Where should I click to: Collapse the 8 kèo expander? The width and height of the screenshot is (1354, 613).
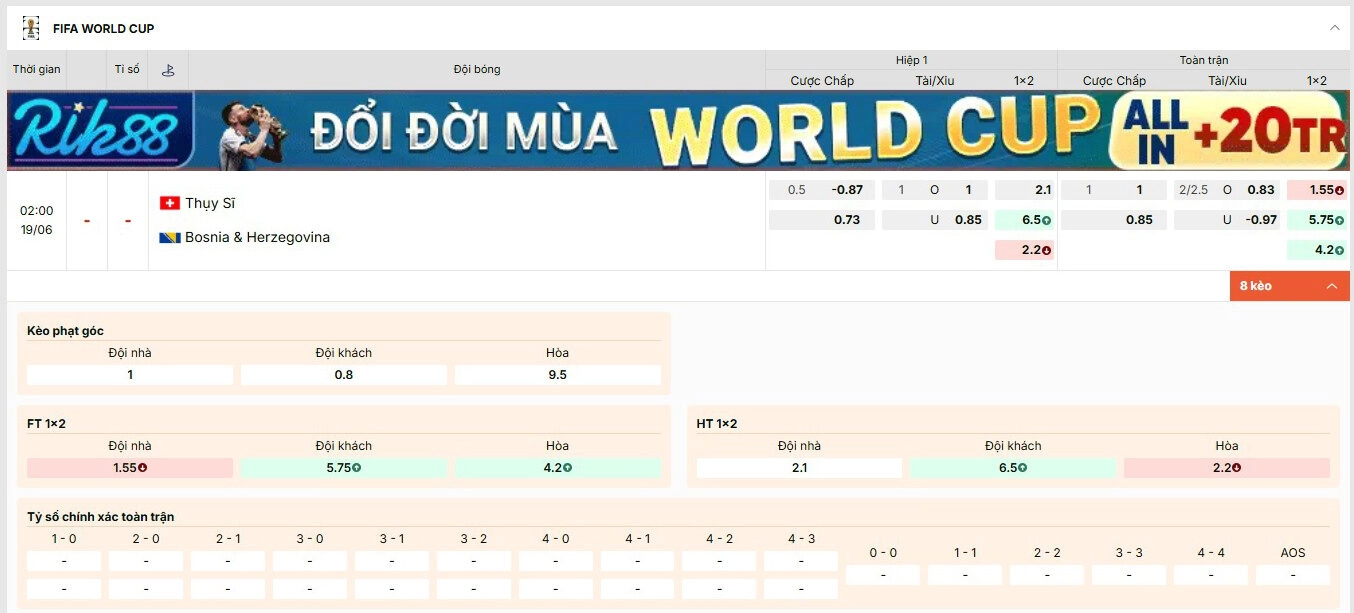[1290, 286]
